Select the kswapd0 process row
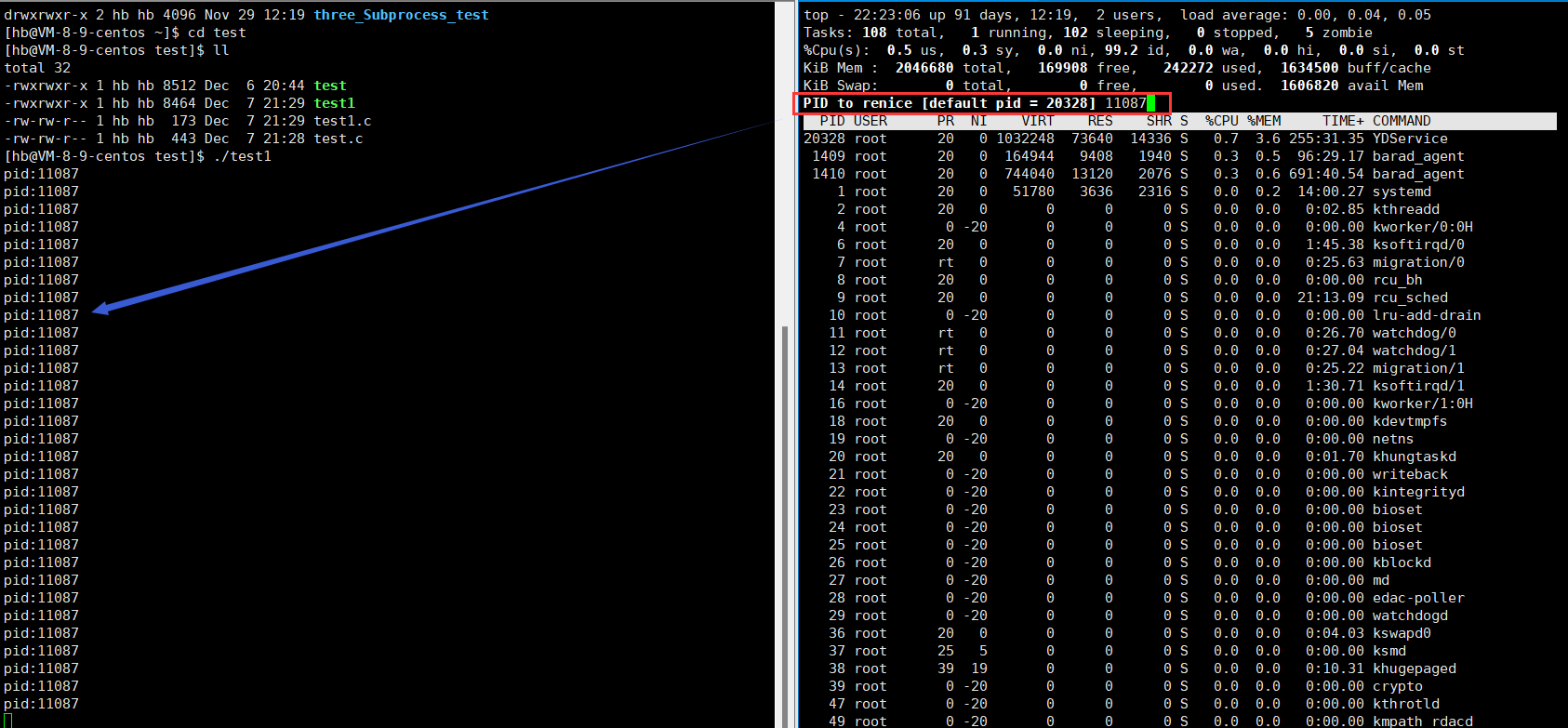 [1179, 633]
